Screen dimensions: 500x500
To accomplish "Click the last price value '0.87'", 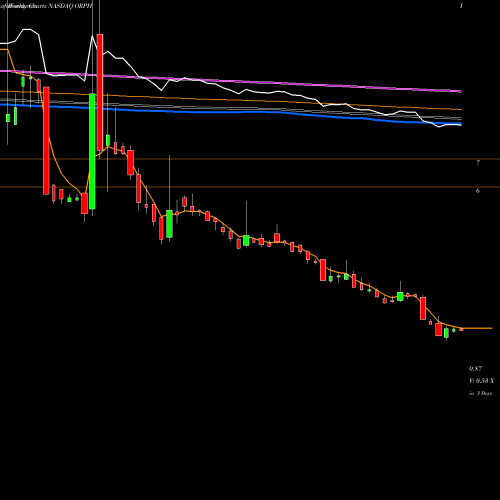I will click(x=475, y=369).
